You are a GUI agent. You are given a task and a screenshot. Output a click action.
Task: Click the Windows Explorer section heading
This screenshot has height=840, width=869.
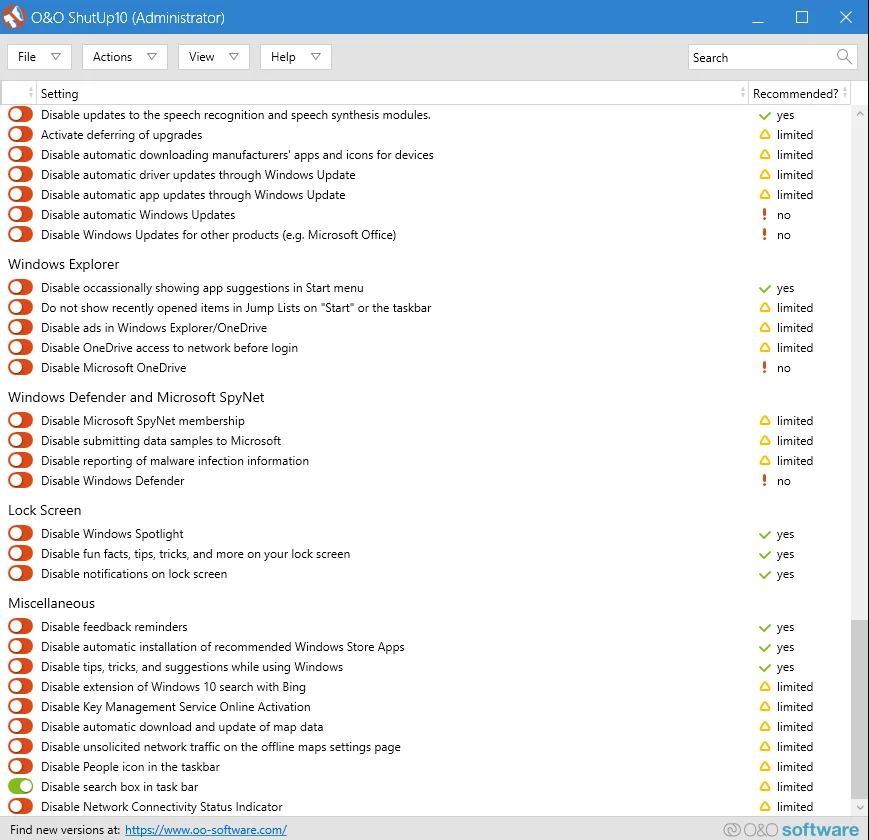(64, 264)
